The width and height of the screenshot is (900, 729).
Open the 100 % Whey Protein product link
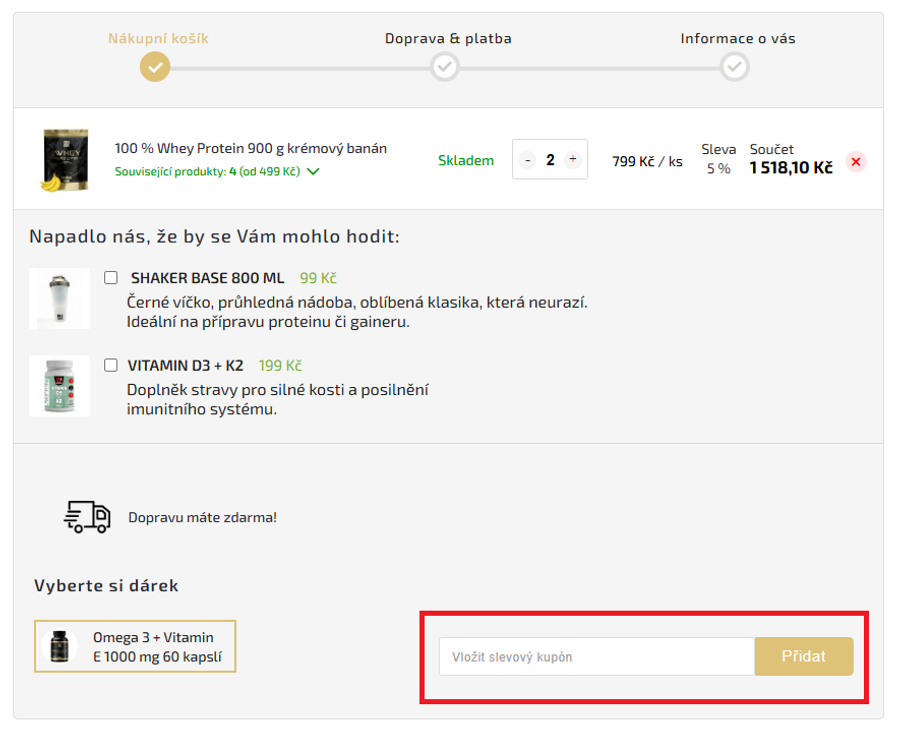coord(250,148)
